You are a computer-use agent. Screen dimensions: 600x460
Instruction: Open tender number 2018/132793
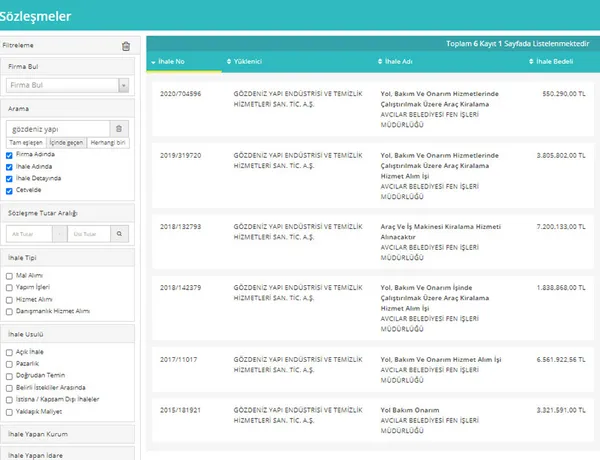tap(180, 227)
